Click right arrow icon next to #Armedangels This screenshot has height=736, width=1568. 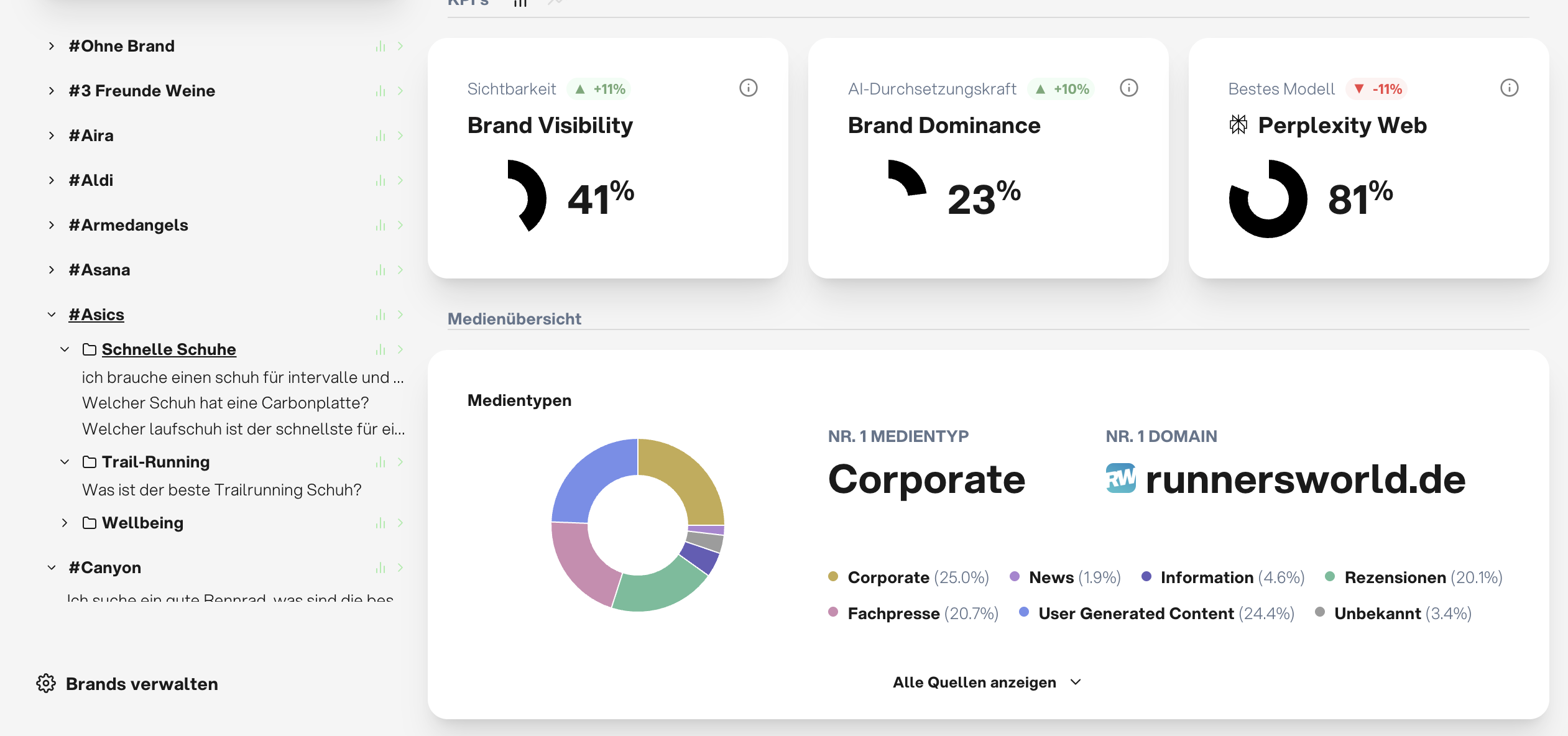click(x=400, y=225)
